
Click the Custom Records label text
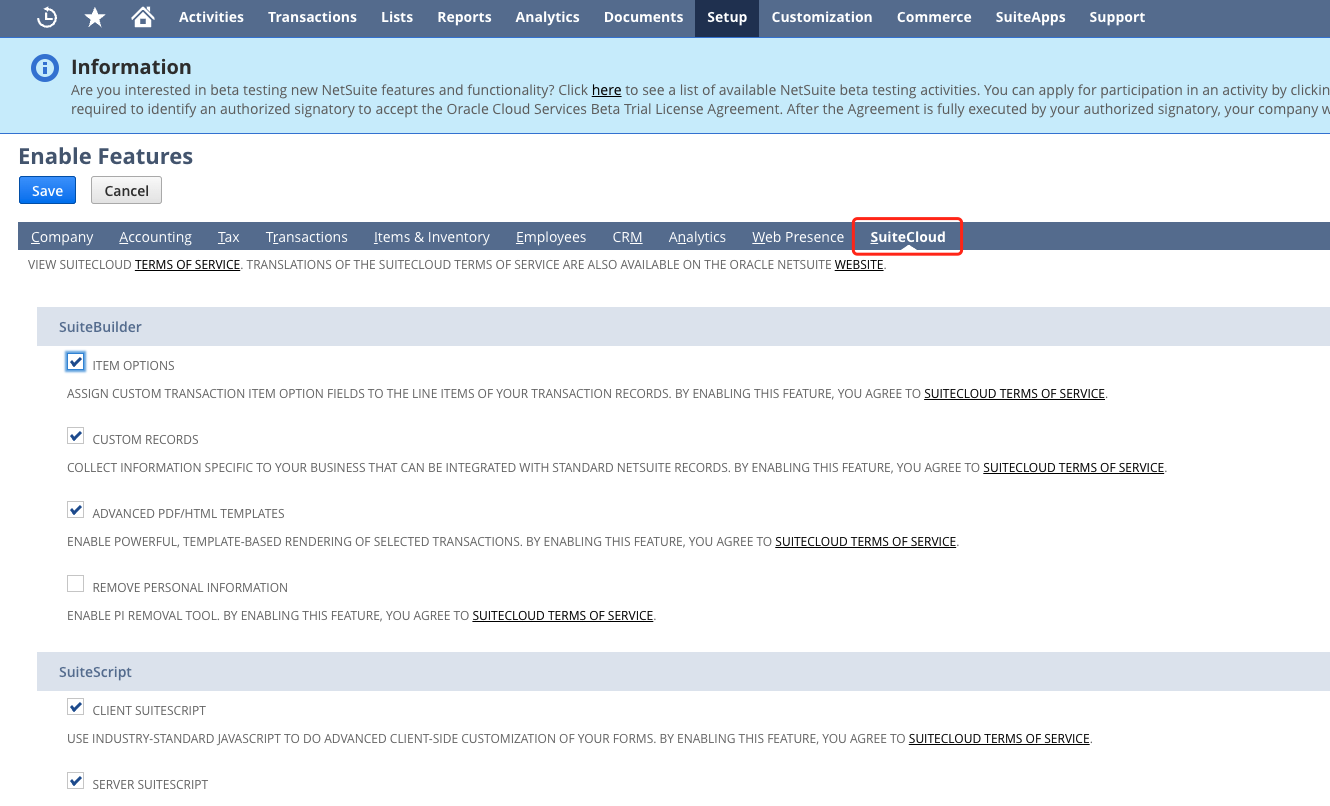[145, 440]
